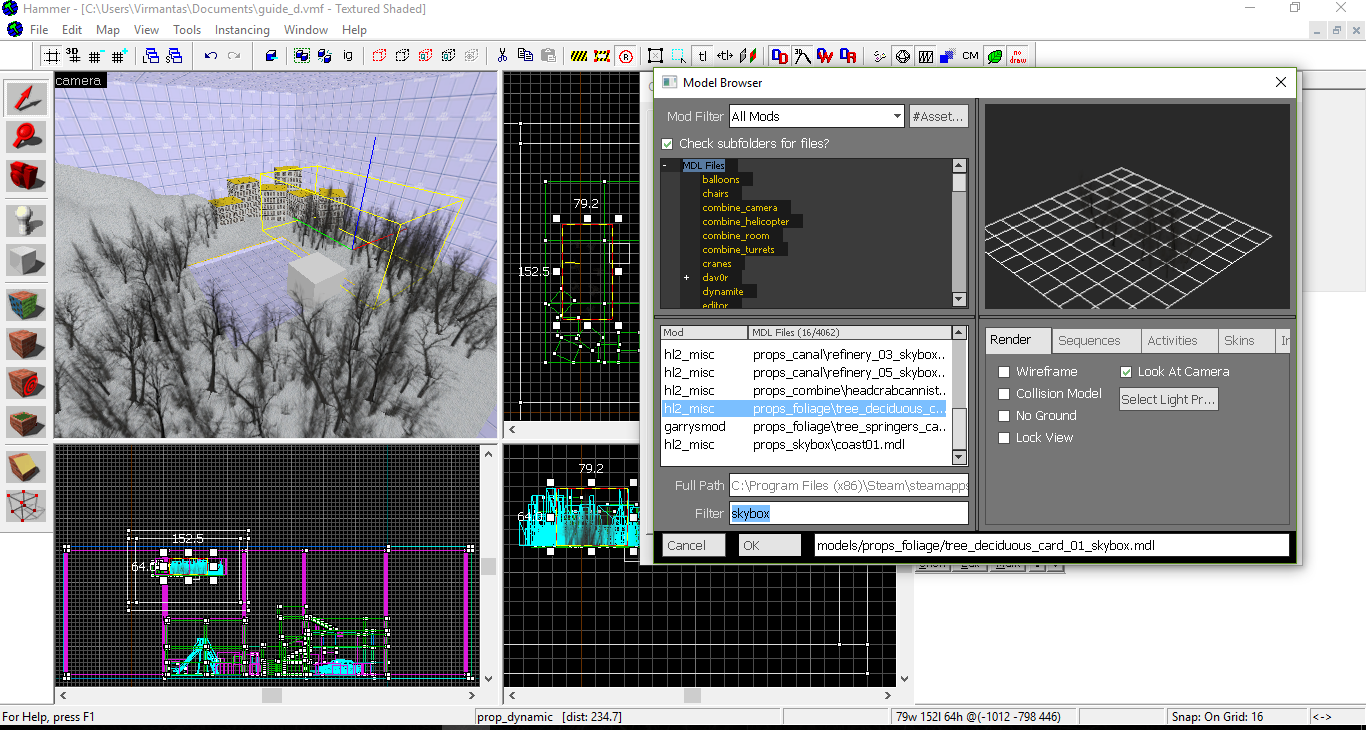Open the Mod Filter dropdown
The image size is (1366, 730).
click(897, 117)
